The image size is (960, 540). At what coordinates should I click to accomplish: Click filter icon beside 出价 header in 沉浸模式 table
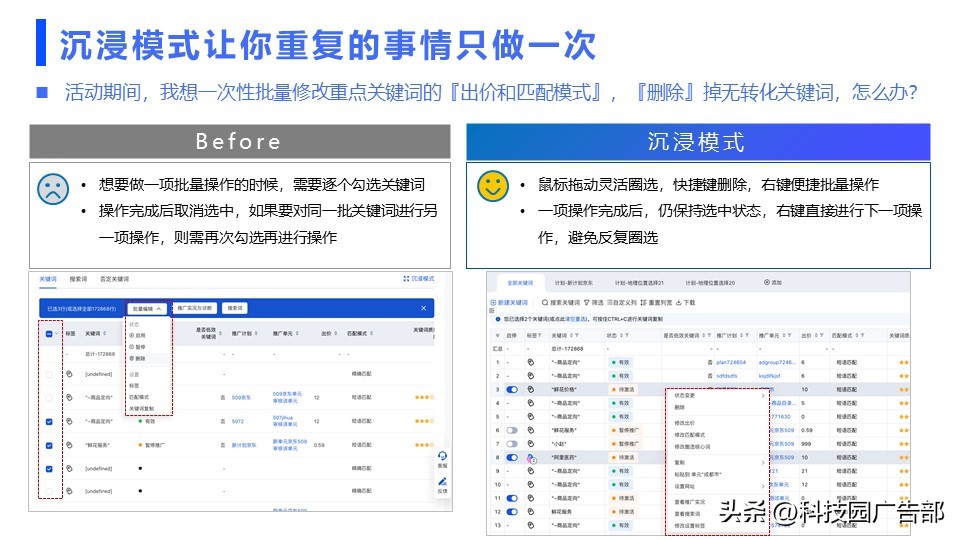(x=820, y=336)
